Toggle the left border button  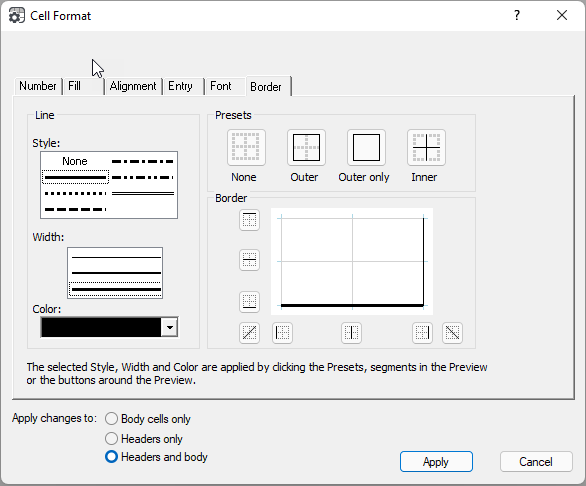[282, 333]
